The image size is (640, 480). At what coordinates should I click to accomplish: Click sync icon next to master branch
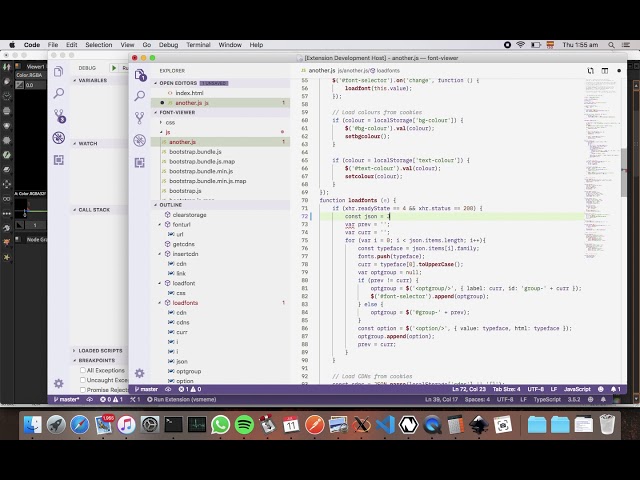(x=168, y=389)
